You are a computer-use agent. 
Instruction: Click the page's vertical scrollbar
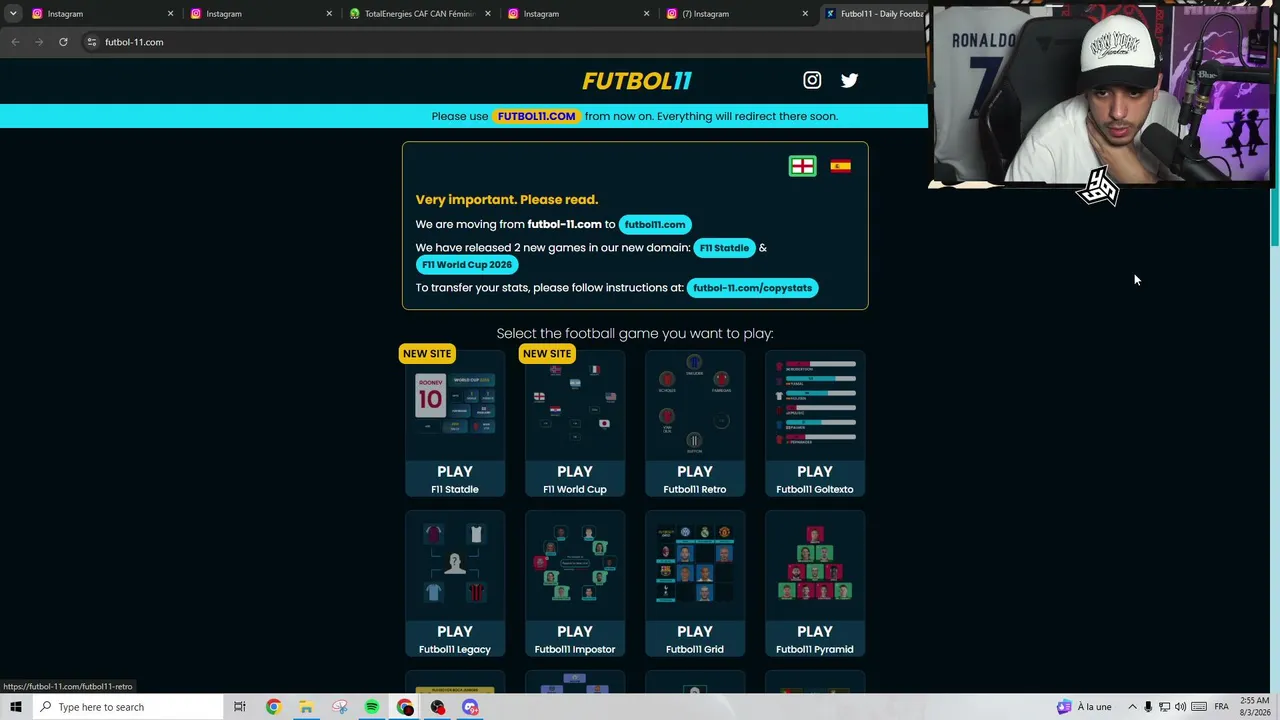(1275, 215)
